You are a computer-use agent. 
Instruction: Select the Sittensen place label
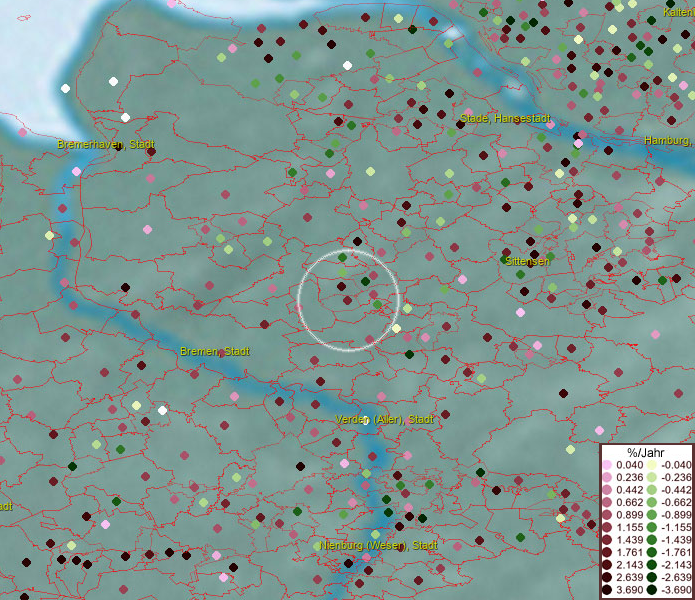pyautogui.click(x=527, y=261)
